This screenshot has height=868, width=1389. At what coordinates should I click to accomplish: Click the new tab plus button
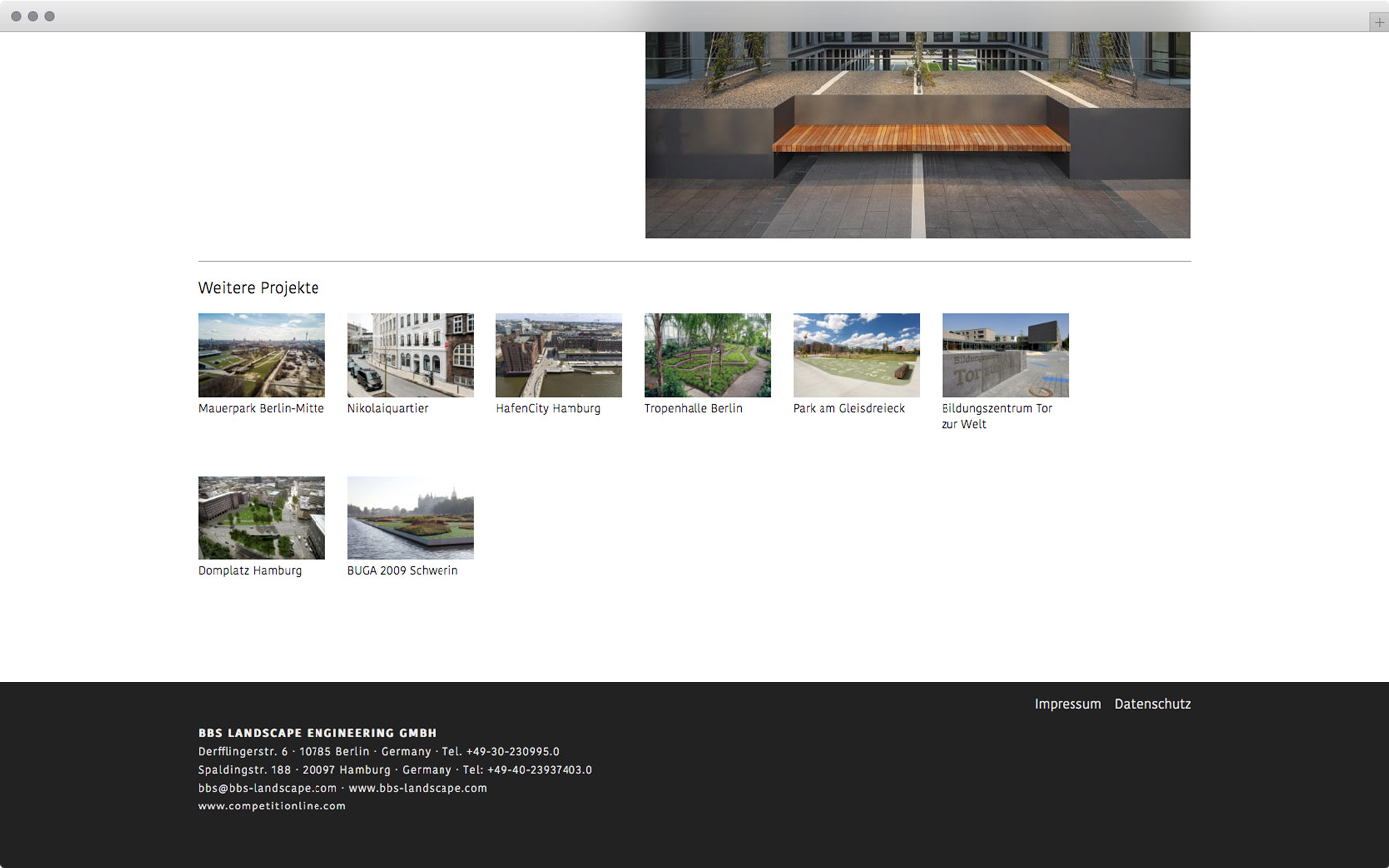coord(1378,22)
